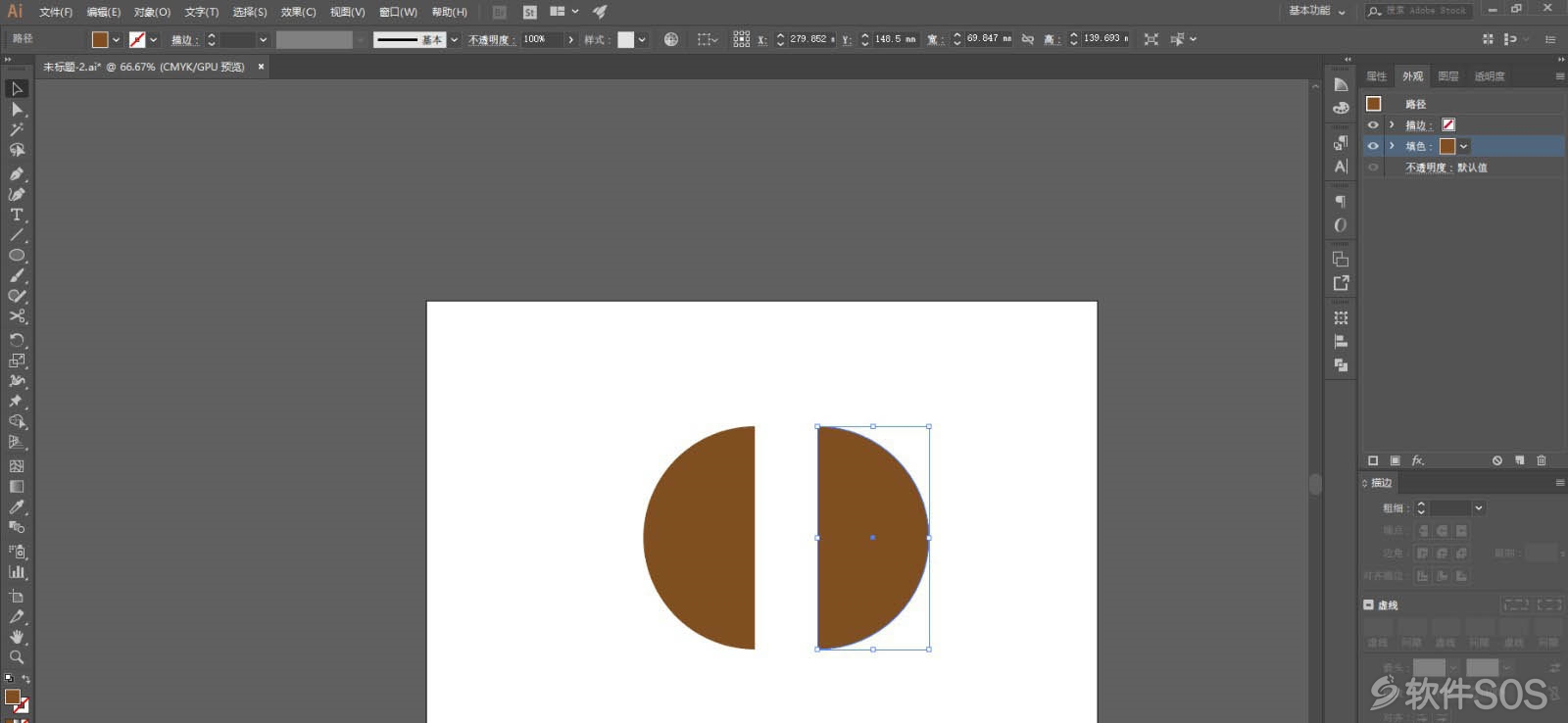Add new stroke in Appearance panel
Viewport: 1568px width, 723px height.
click(1373, 460)
